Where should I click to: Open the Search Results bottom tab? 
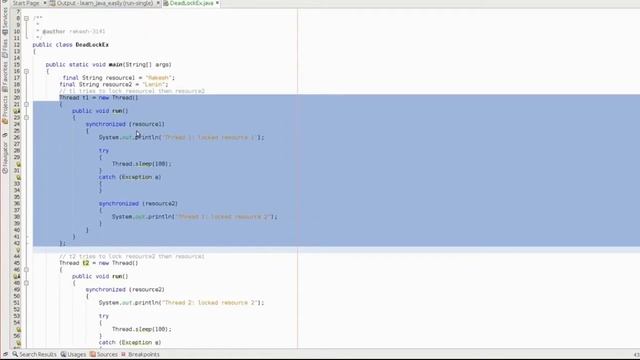34,354
